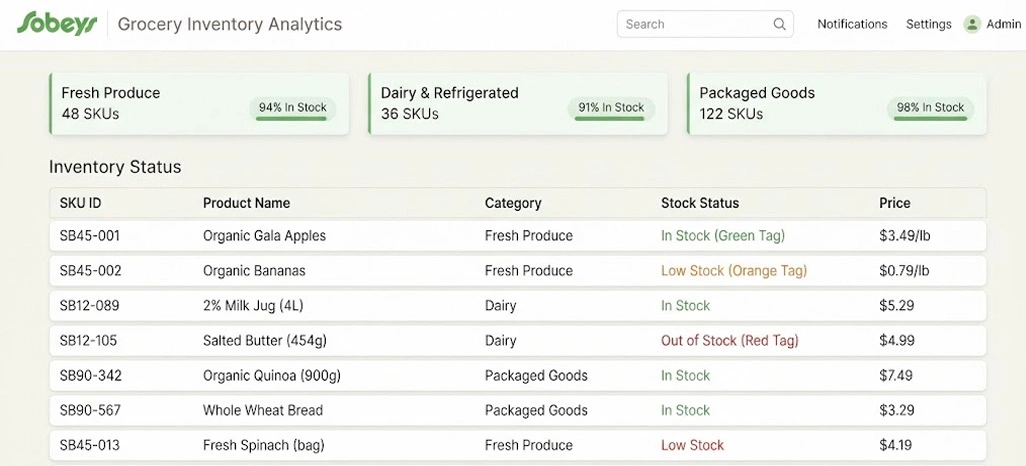
Task: Click the 91% In Stock progress badge
Action: click(611, 109)
